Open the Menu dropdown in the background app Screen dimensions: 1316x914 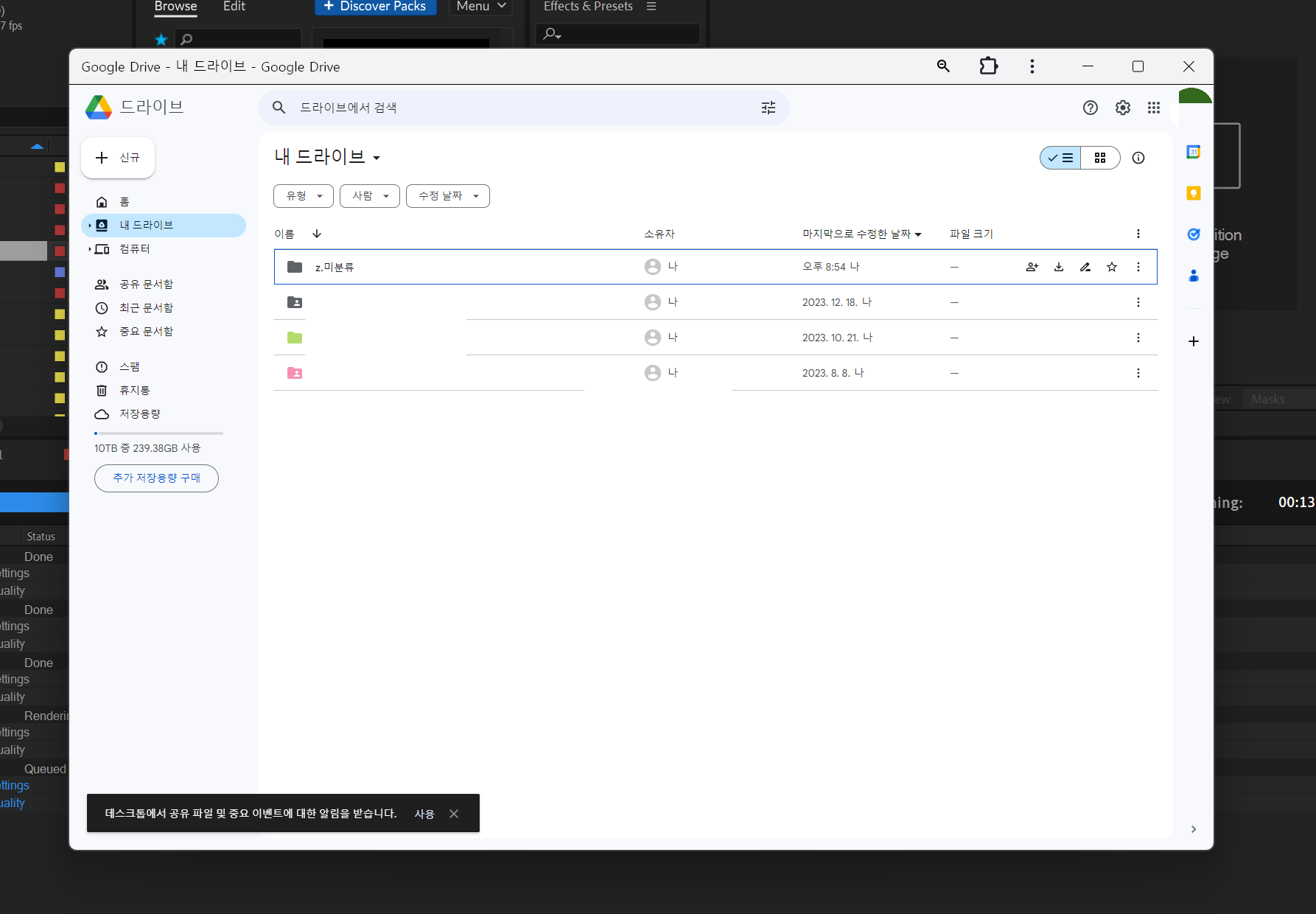[x=480, y=6]
